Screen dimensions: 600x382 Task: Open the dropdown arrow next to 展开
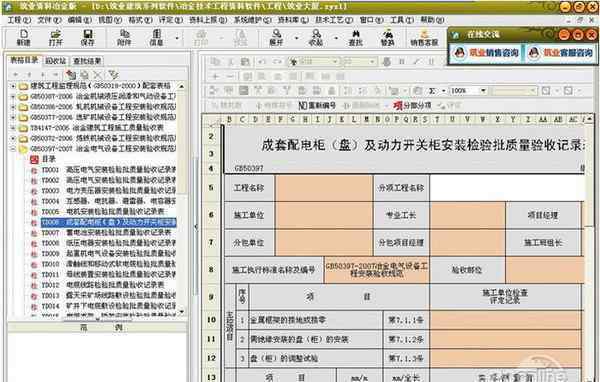tap(297, 38)
